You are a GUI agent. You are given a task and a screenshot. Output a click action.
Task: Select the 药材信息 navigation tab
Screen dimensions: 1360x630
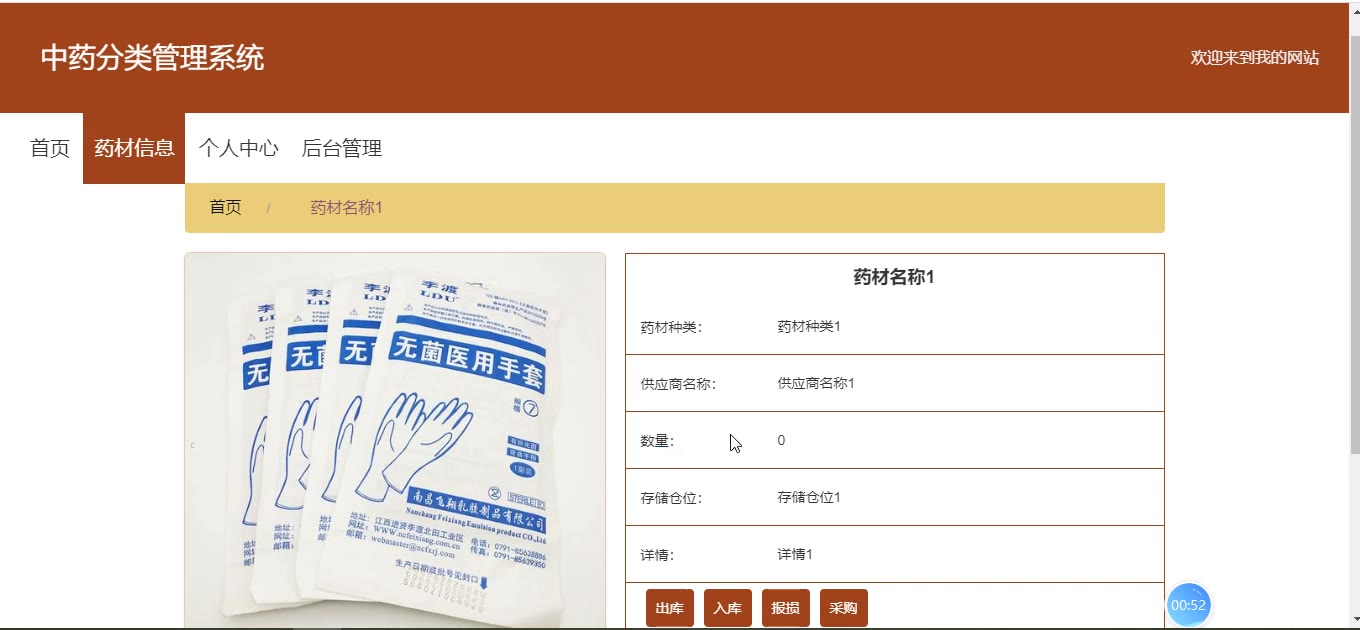pos(134,148)
